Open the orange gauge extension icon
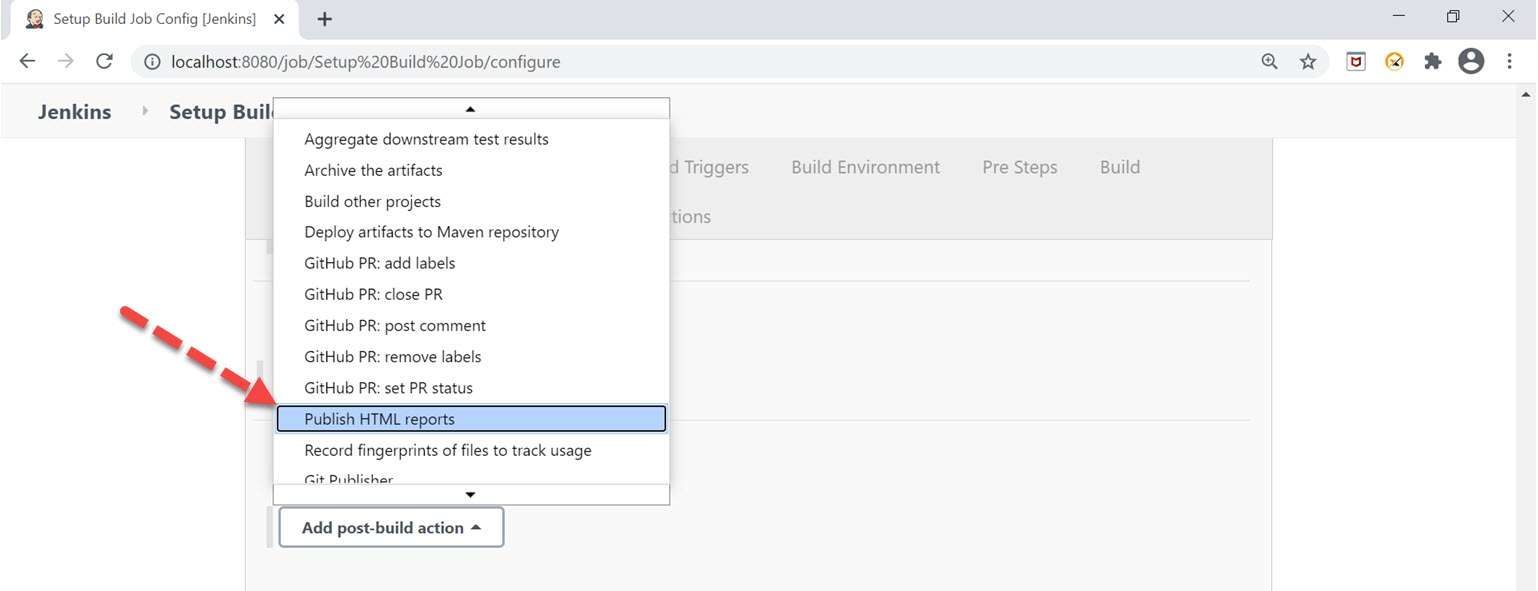This screenshot has width=1538, height=591. click(x=1394, y=62)
